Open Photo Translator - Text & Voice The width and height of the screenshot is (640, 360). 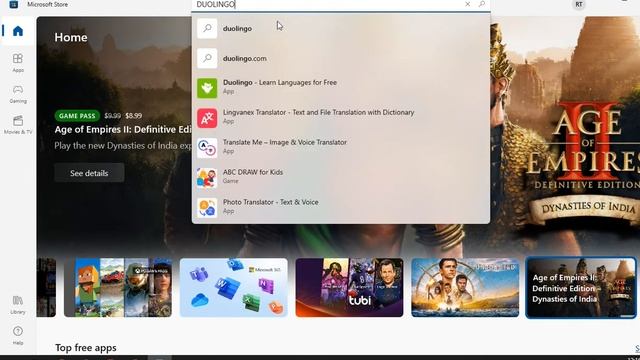point(341,207)
